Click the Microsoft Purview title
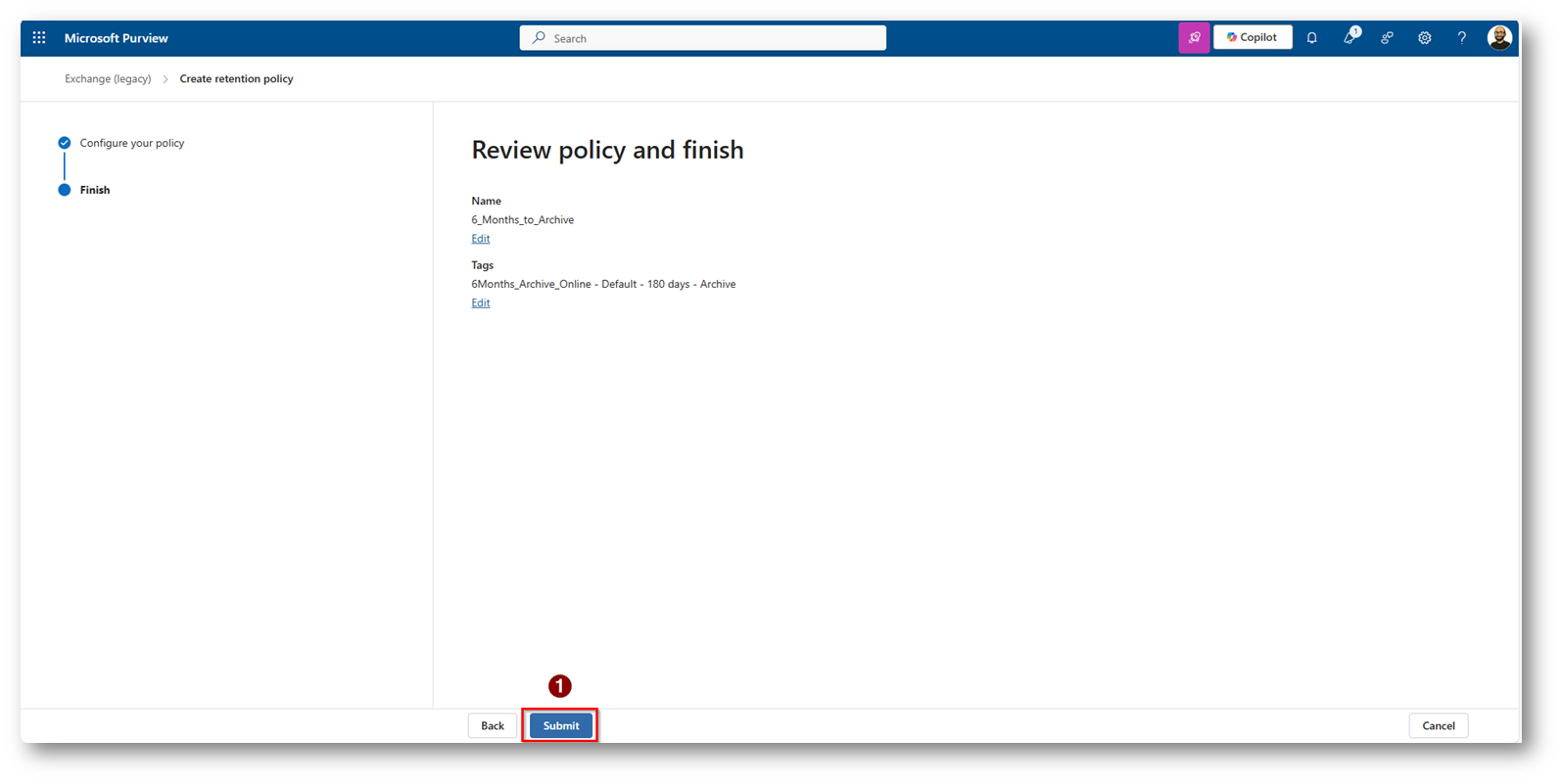 (116, 38)
